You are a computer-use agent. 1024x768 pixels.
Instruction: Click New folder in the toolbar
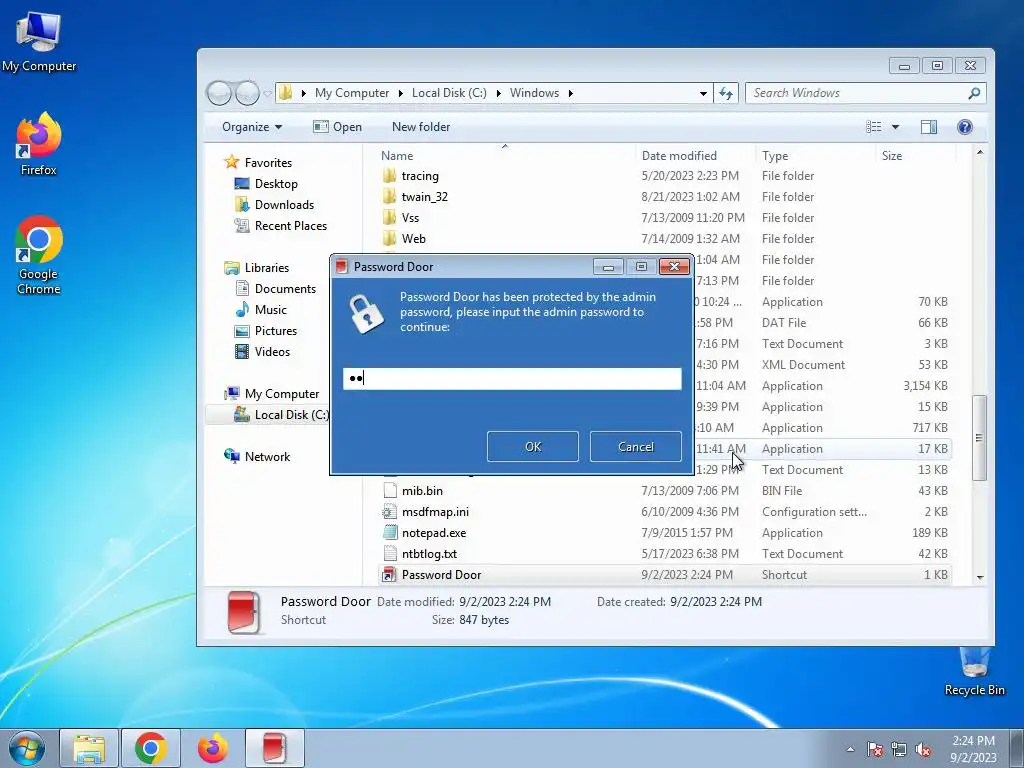(421, 127)
